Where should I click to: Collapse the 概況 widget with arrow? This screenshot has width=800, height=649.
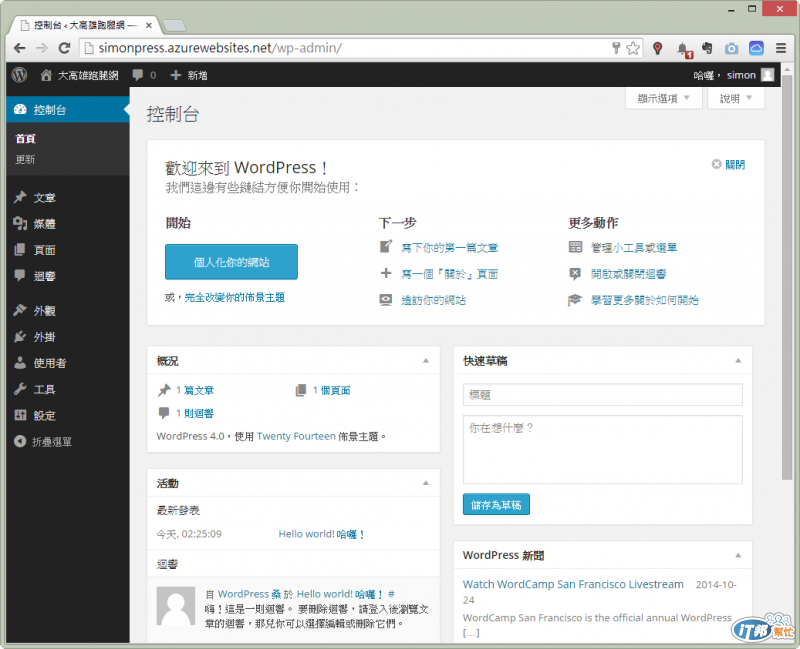click(x=426, y=361)
